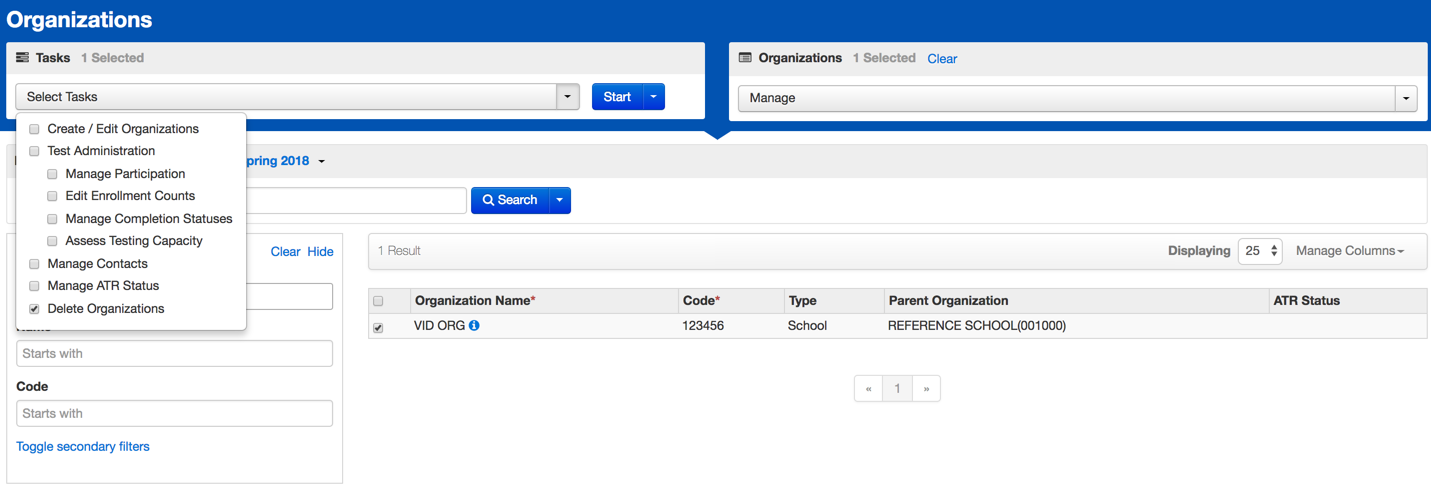Open the Manage organizations dropdown
This screenshot has width=1431, height=491.
pos(1406,98)
